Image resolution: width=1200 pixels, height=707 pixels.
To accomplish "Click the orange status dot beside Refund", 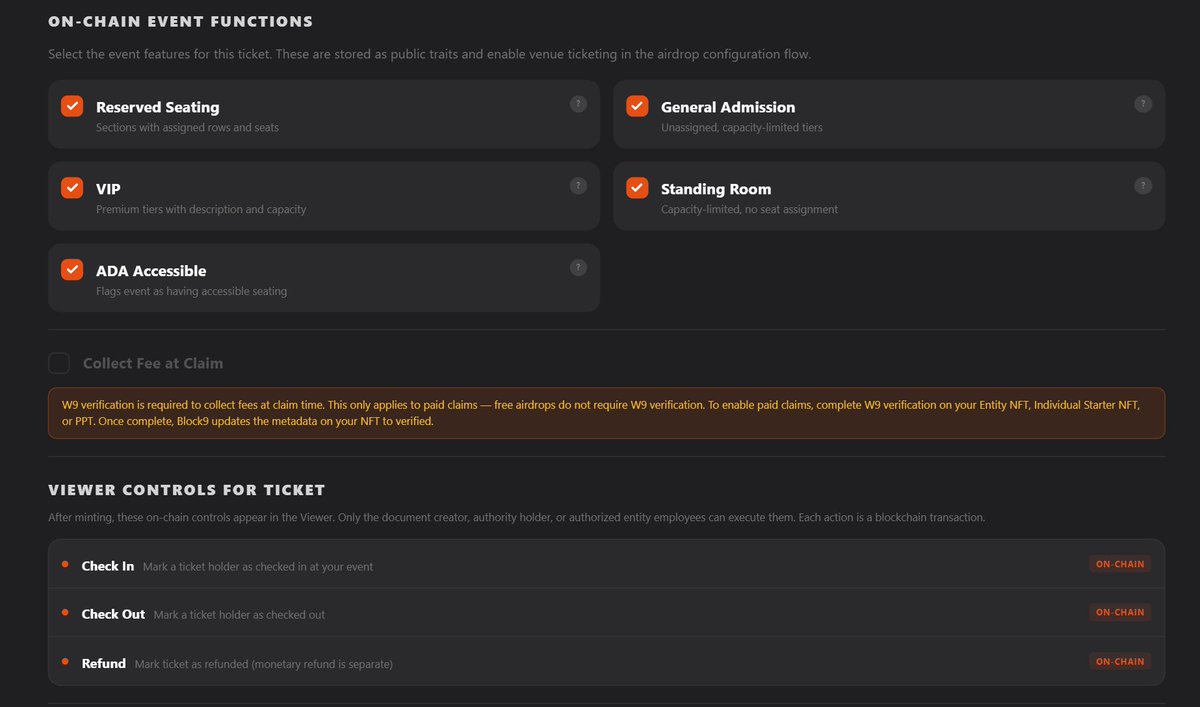I will [67, 662].
